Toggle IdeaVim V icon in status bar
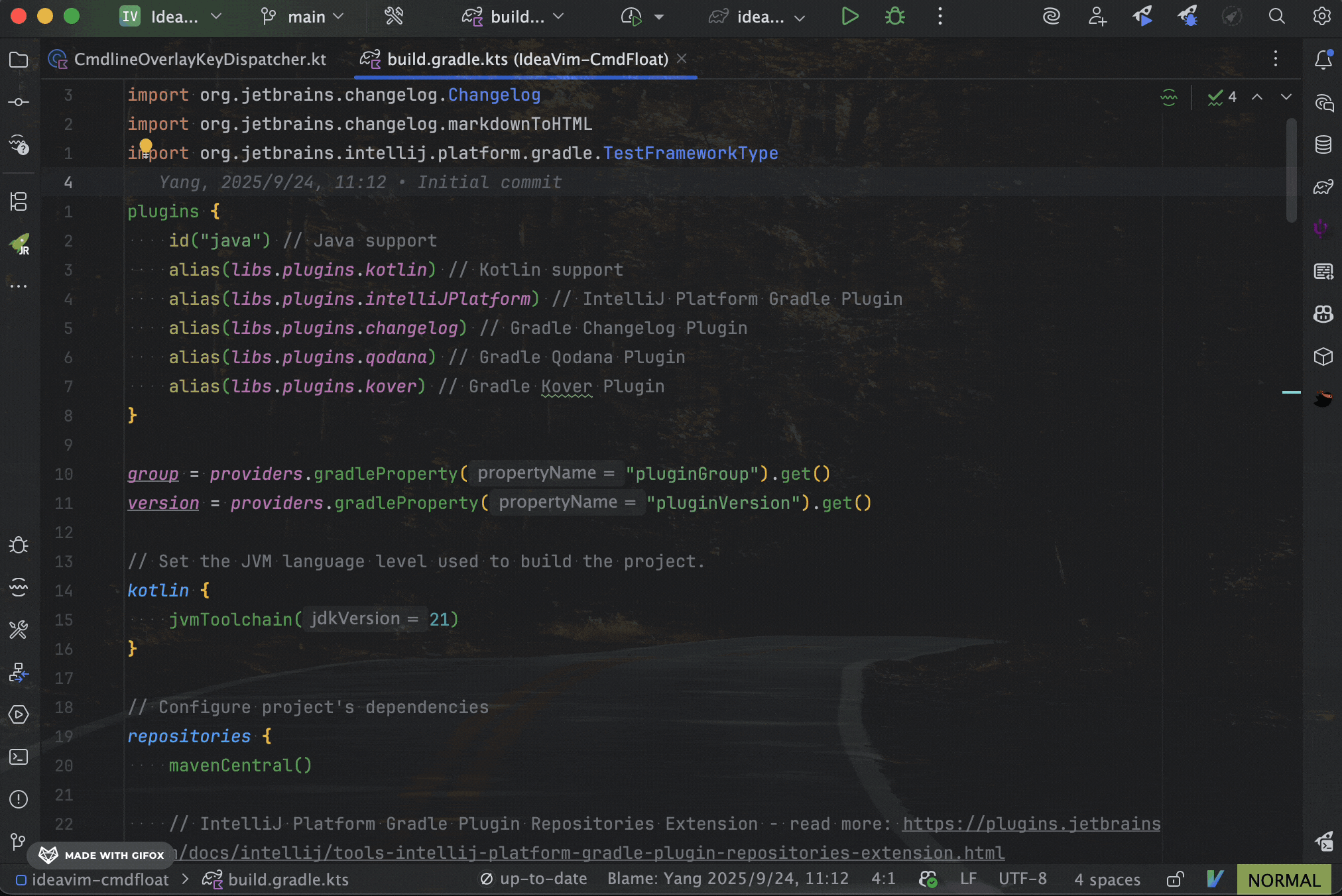 1215,879
